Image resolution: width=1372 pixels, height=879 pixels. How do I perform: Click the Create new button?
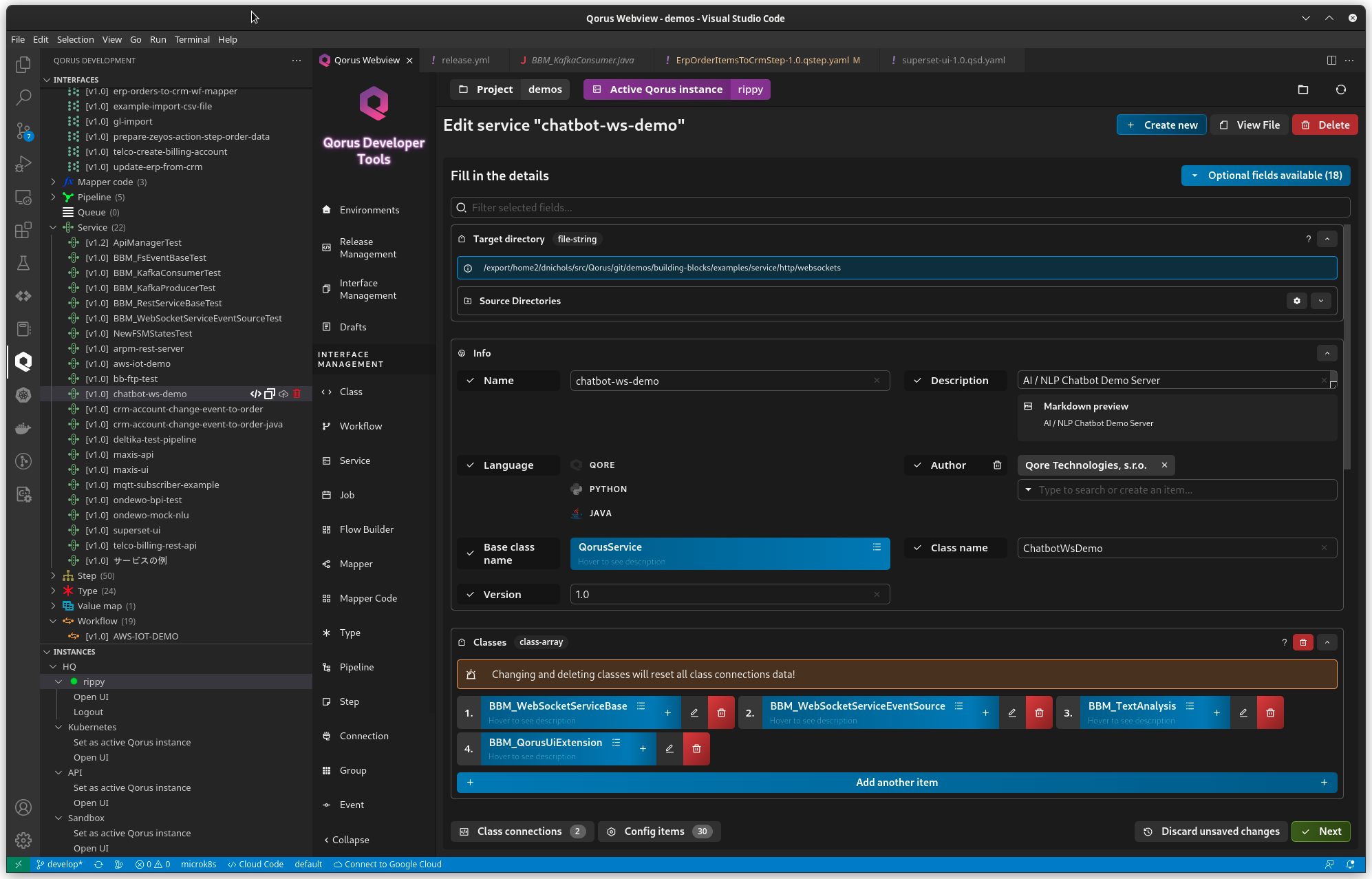(1161, 125)
